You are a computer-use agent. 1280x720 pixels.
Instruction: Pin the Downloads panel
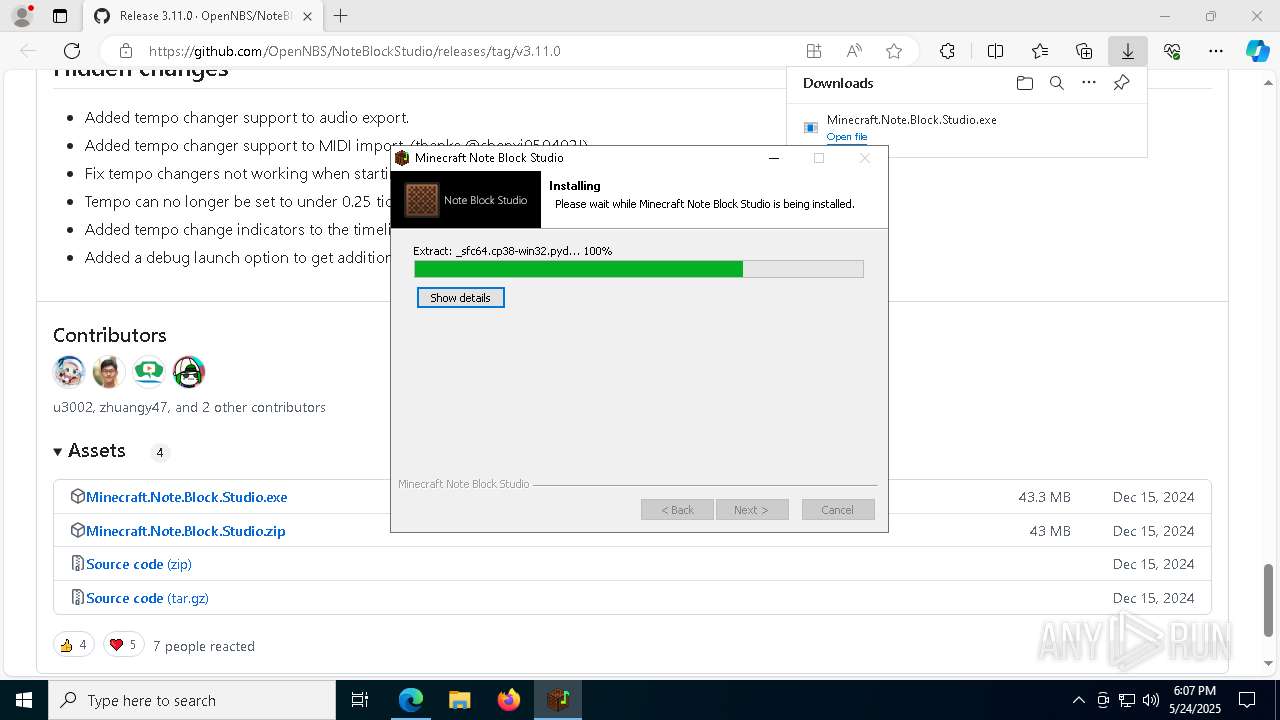point(1121,83)
